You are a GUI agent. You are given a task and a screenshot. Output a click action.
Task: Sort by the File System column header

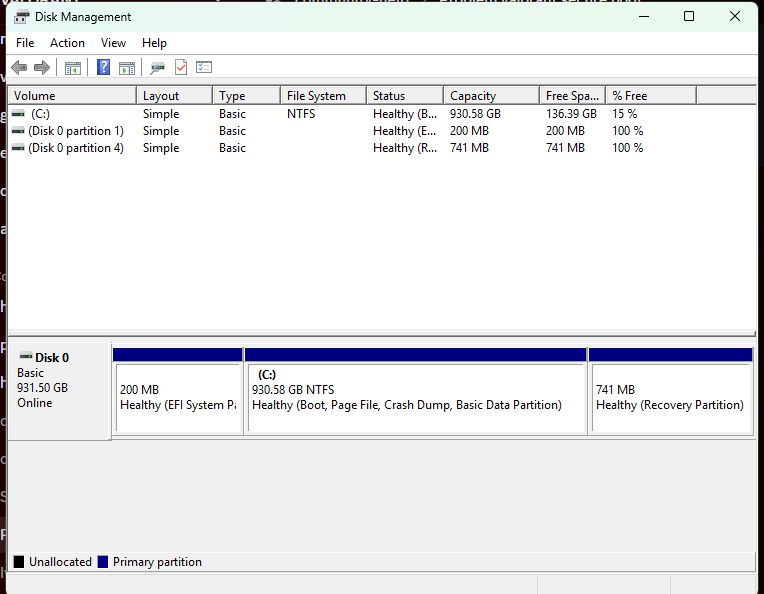(324, 96)
